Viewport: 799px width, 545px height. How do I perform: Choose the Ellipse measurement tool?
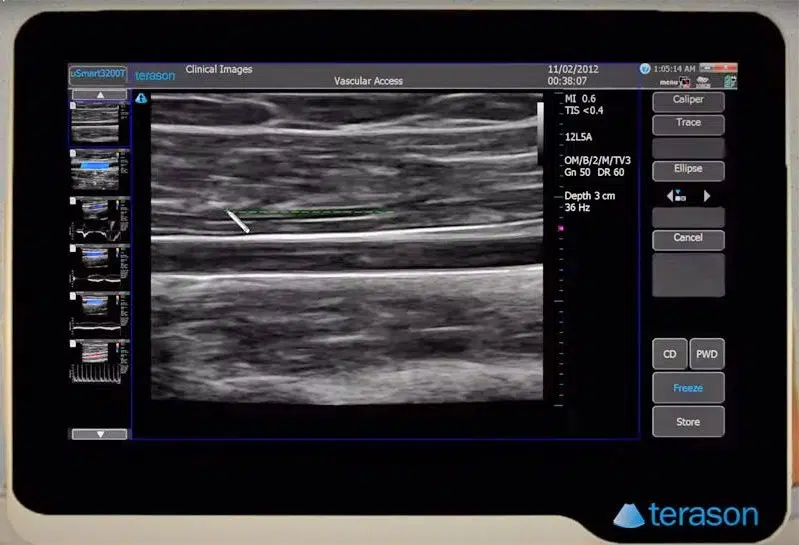coord(688,169)
